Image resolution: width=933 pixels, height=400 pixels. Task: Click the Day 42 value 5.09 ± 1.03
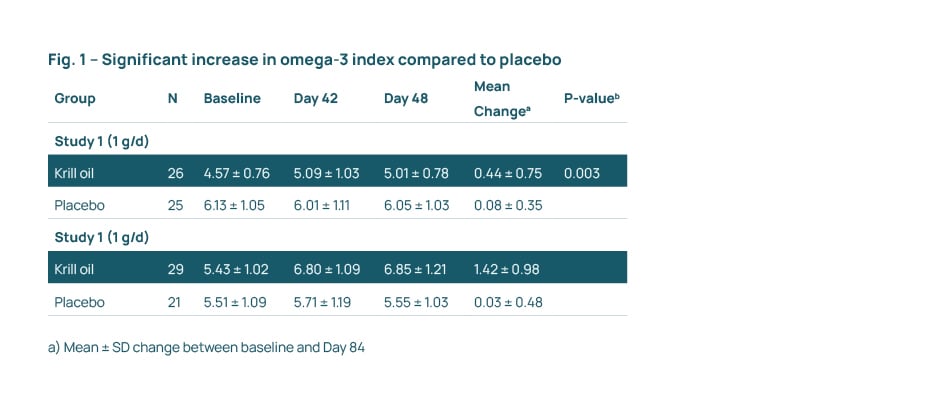coord(326,173)
